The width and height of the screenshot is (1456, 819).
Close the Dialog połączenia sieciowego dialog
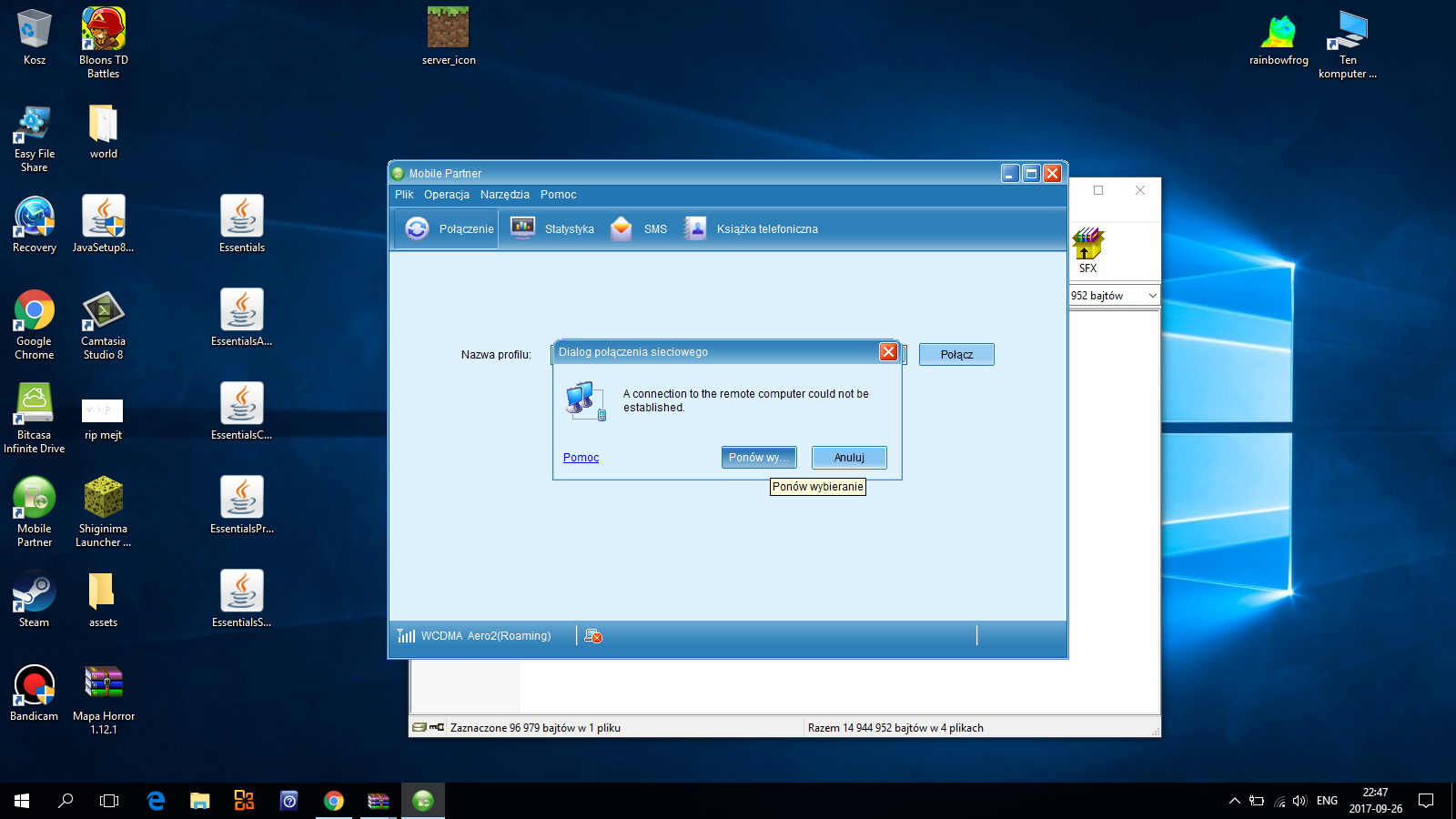coord(888,352)
